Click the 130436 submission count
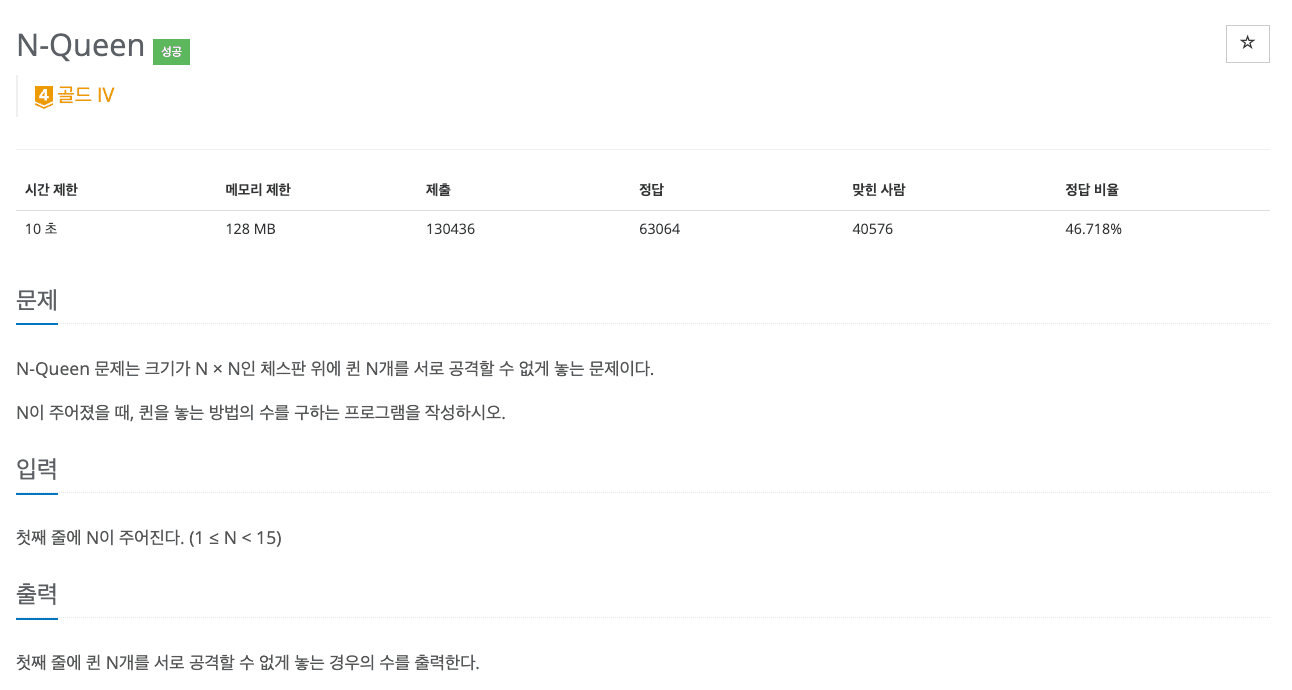The width and height of the screenshot is (1292, 690). tap(450, 229)
